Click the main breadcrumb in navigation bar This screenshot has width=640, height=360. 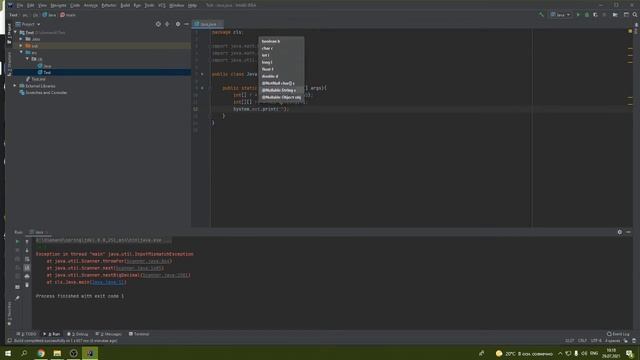click(68, 15)
